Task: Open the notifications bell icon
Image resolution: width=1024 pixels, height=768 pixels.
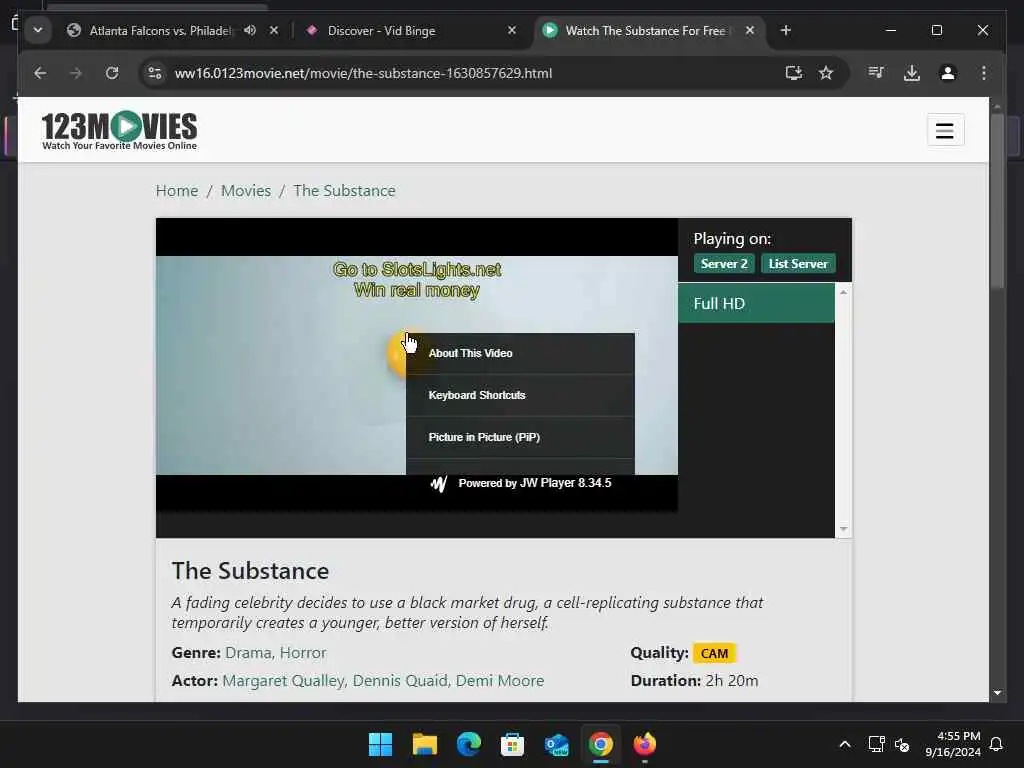Action: (x=997, y=744)
